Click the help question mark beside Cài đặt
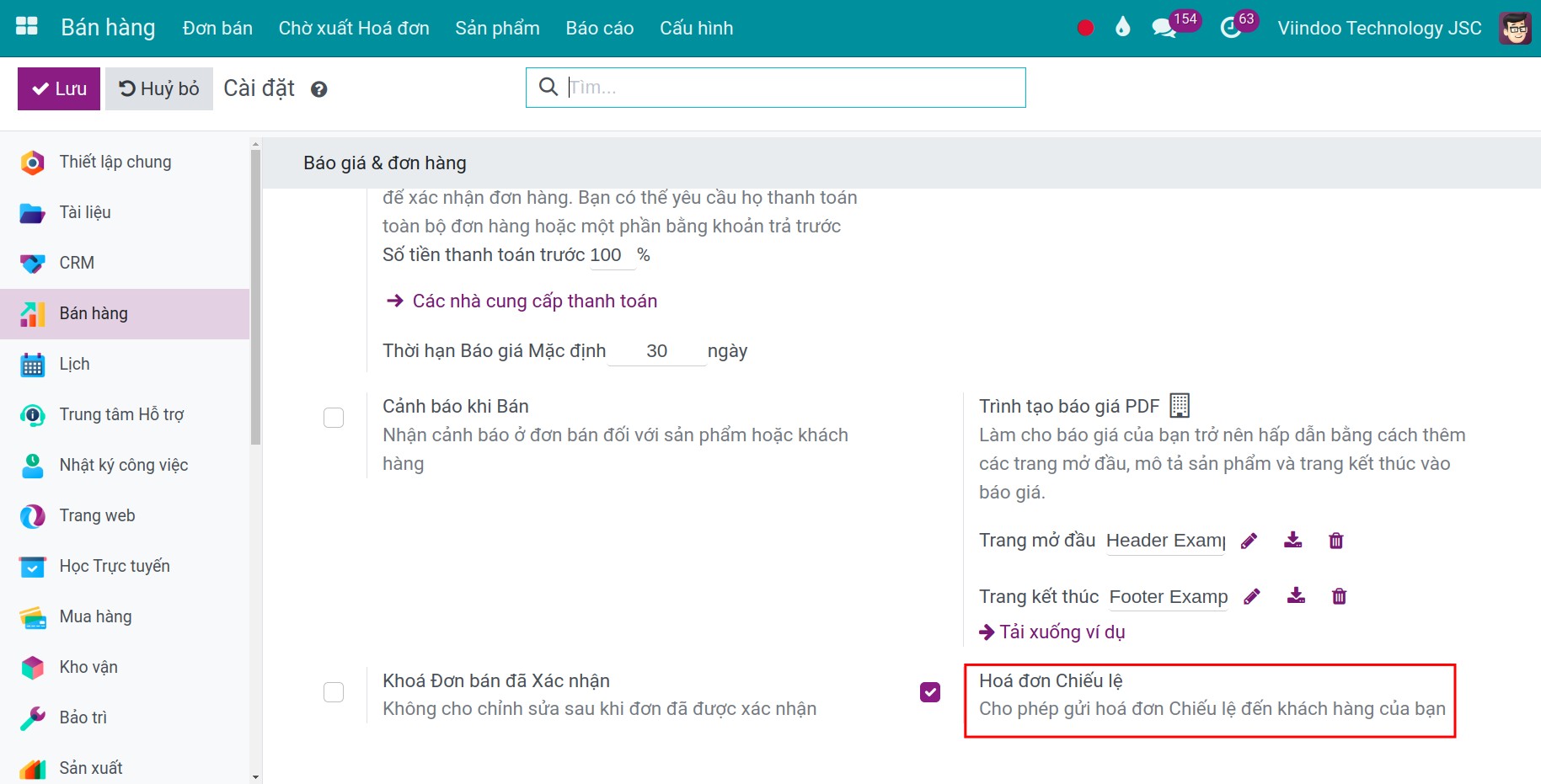 click(318, 88)
